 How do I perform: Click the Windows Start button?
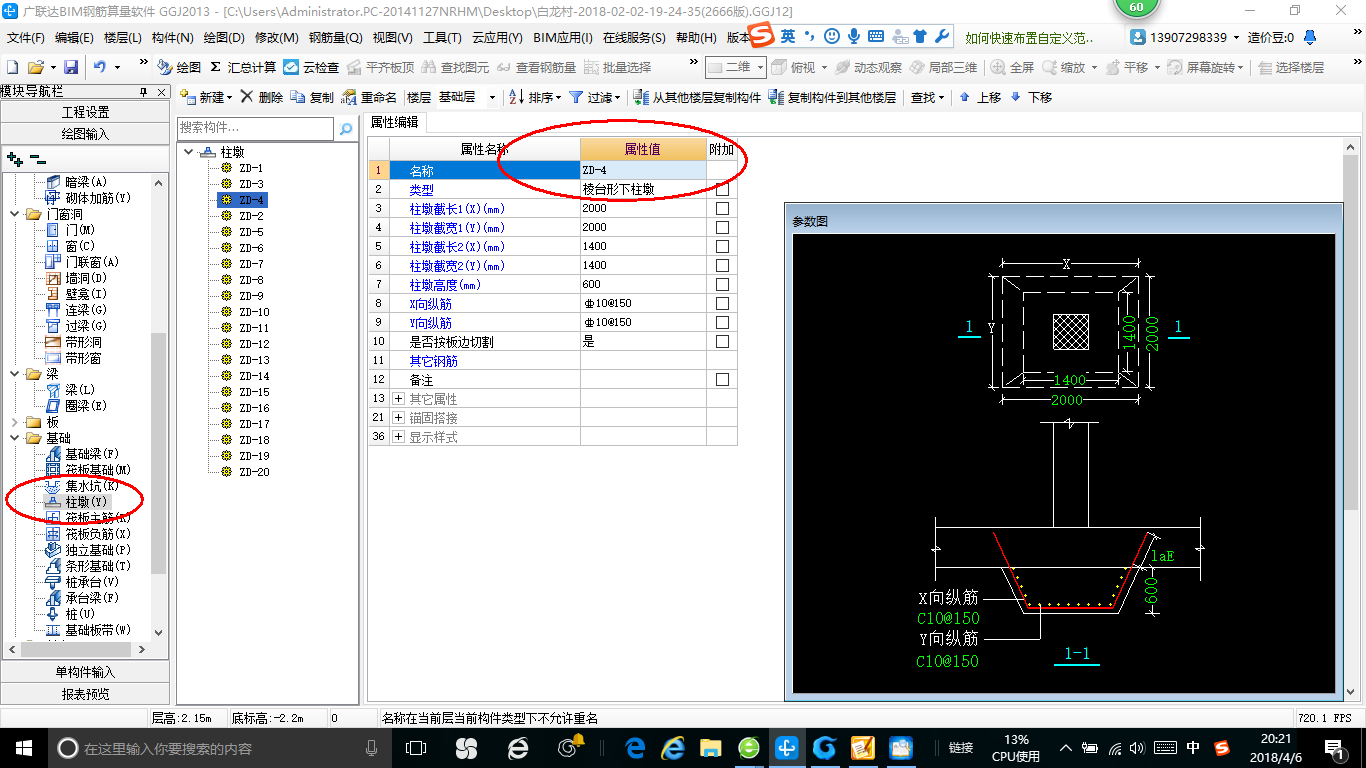point(23,747)
